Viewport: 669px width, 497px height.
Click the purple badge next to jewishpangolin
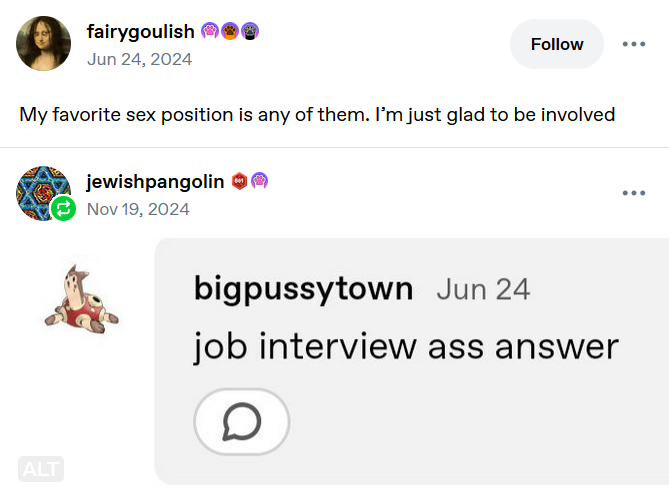[258, 181]
